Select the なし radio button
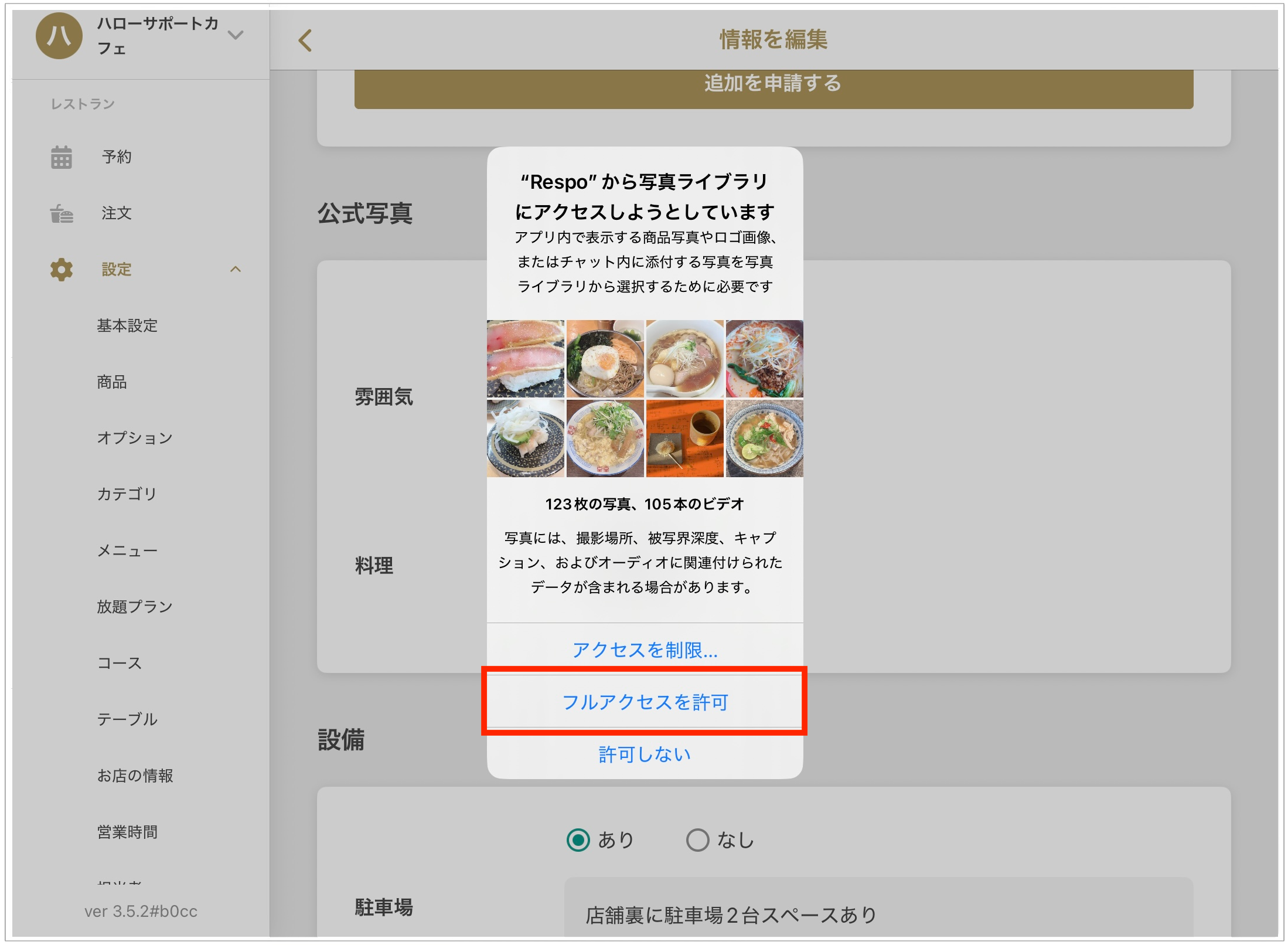This screenshot has width=1288, height=945. point(697,840)
